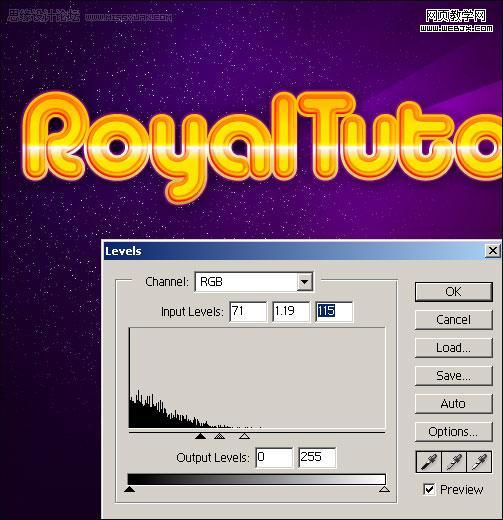The image size is (503, 520).
Task: Select the gray point eyedropper
Action: tap(454, 462)
